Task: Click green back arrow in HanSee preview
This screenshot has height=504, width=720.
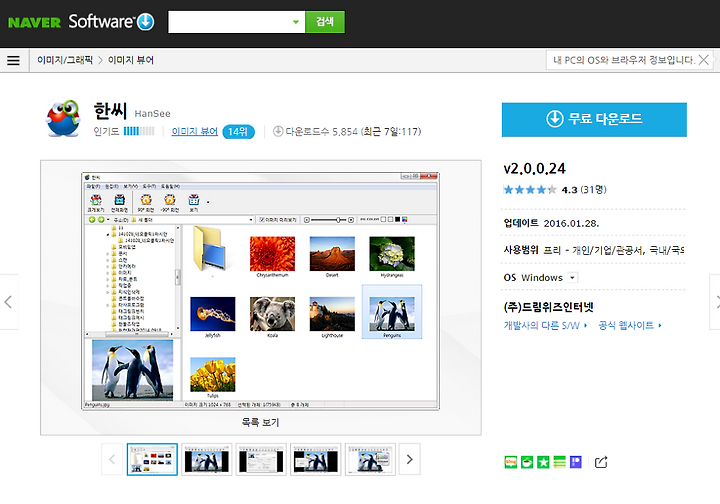Action: point(92,220)
